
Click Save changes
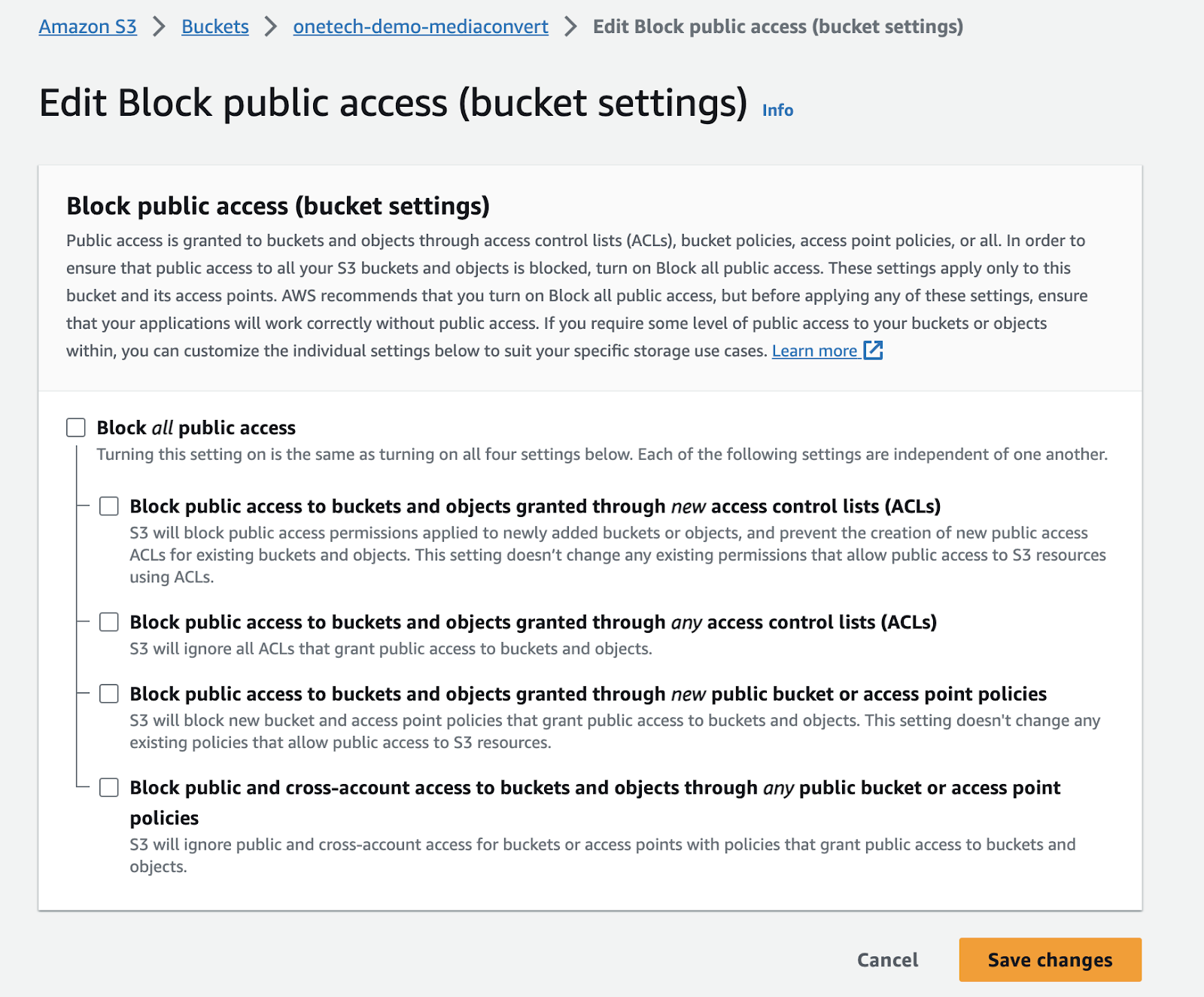click(1050, 959)
